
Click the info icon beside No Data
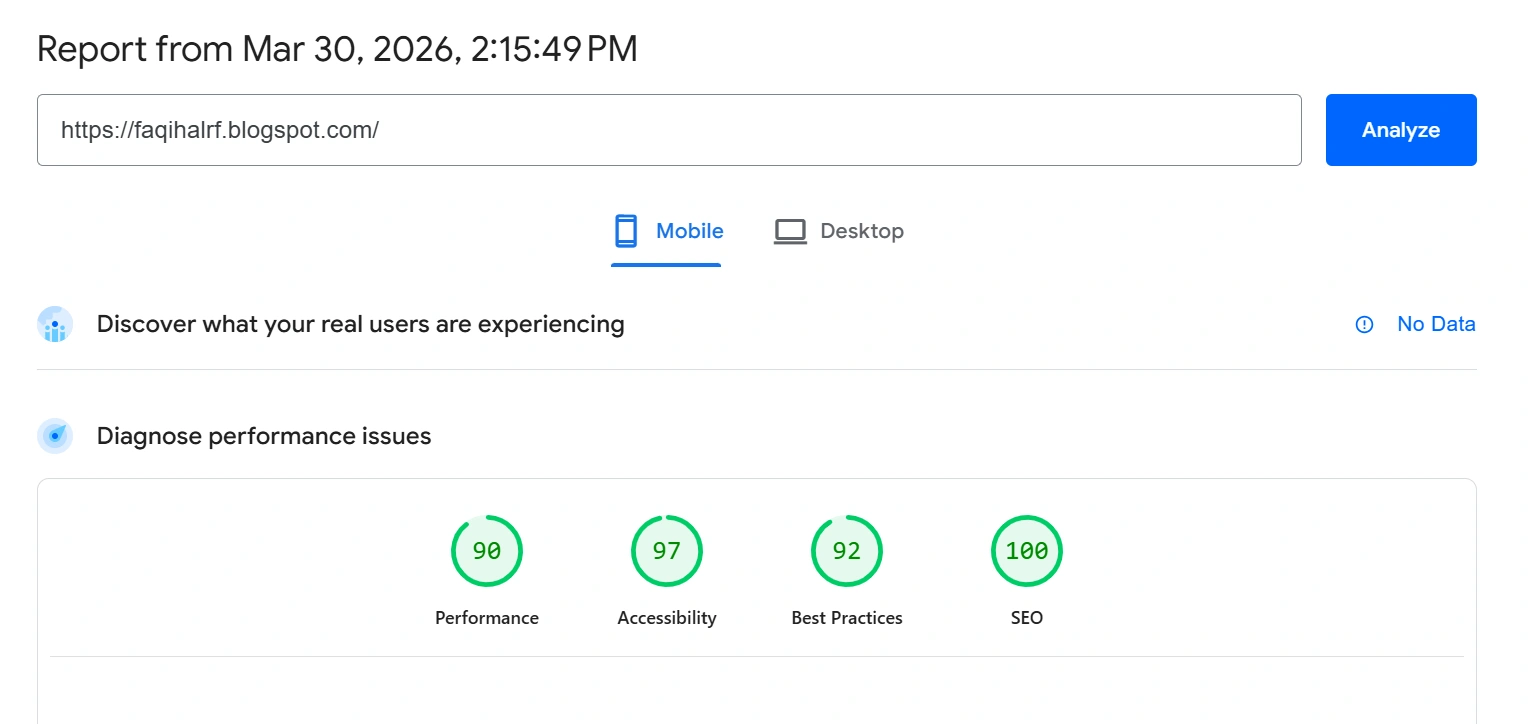tap(1364, 324)
